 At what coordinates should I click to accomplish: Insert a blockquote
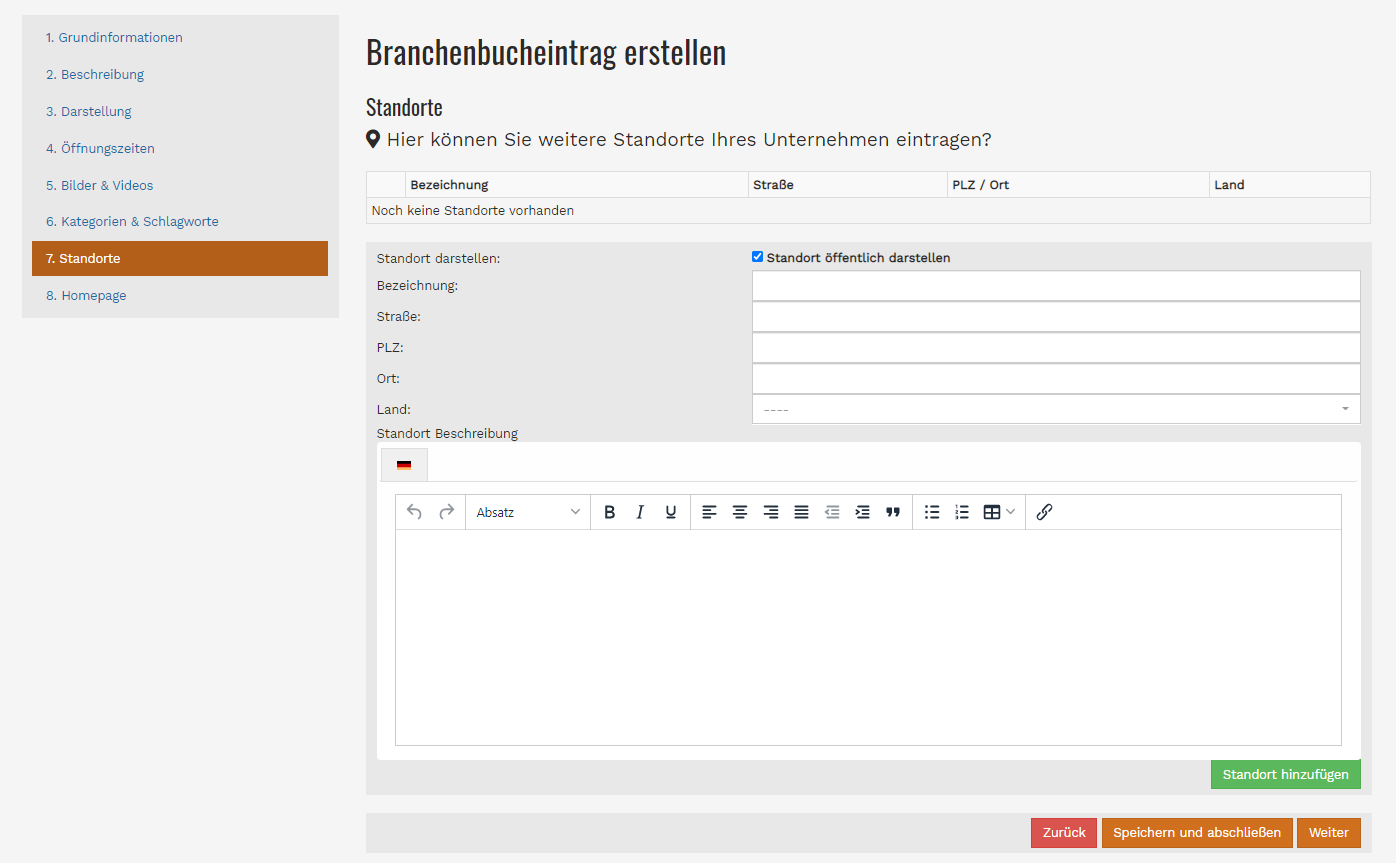pos(893,512)
